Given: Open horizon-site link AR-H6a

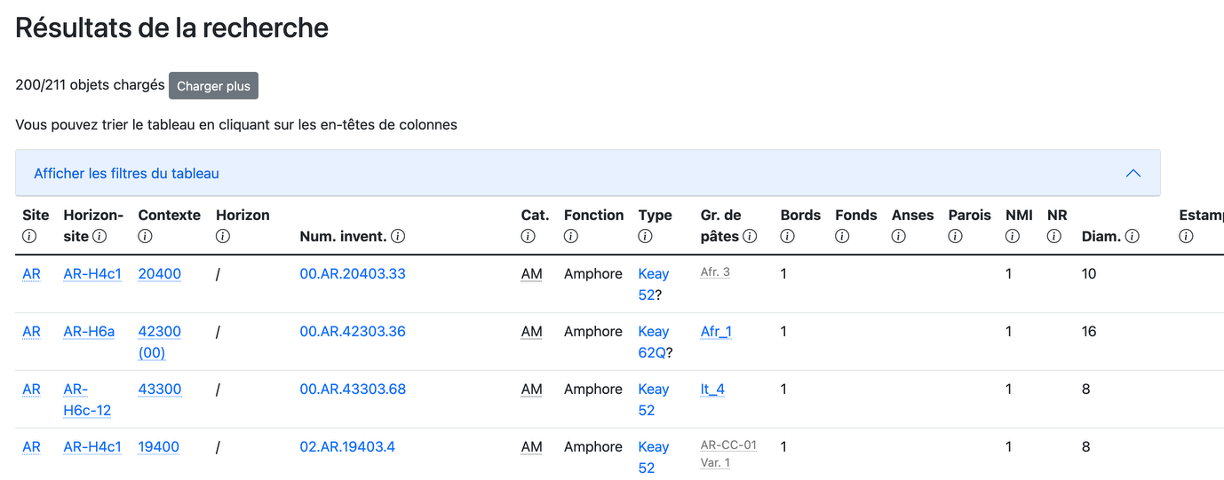Looking at the screenshot, I should (89, 332).
